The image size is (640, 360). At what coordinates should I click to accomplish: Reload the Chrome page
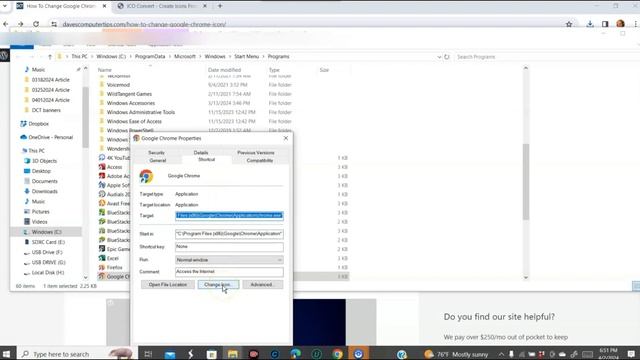click(x=36, y=24)
